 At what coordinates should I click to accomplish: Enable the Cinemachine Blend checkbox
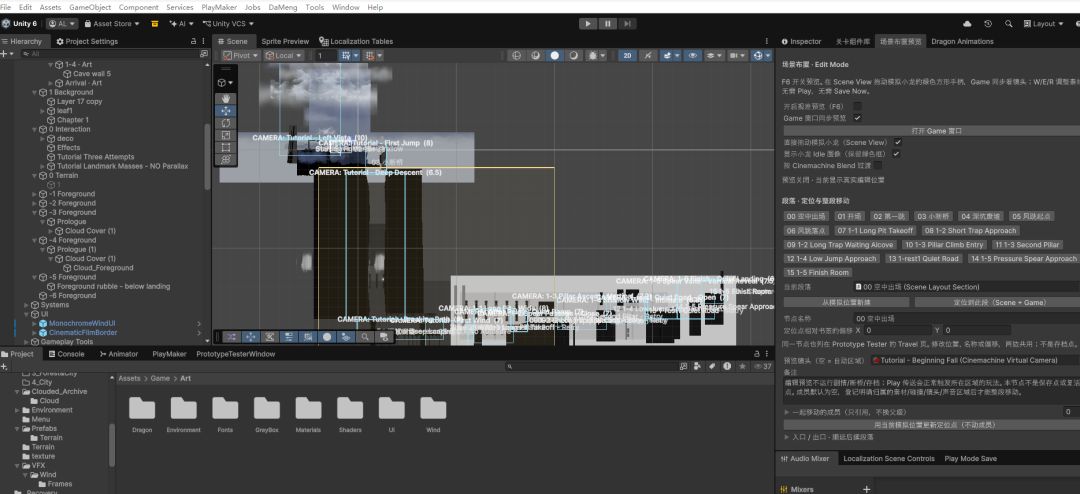tap(878, 165)
